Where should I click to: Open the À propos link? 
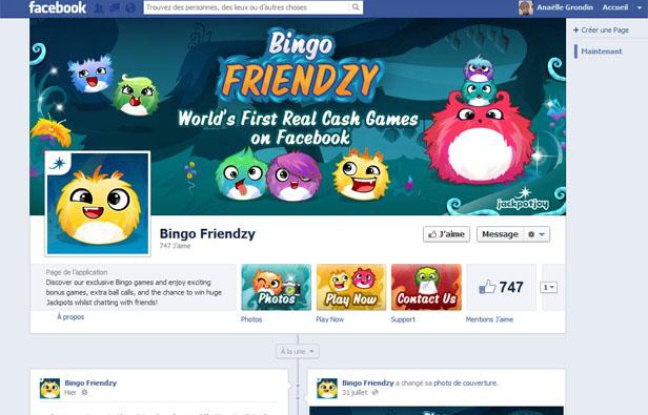tap(71, 317)
